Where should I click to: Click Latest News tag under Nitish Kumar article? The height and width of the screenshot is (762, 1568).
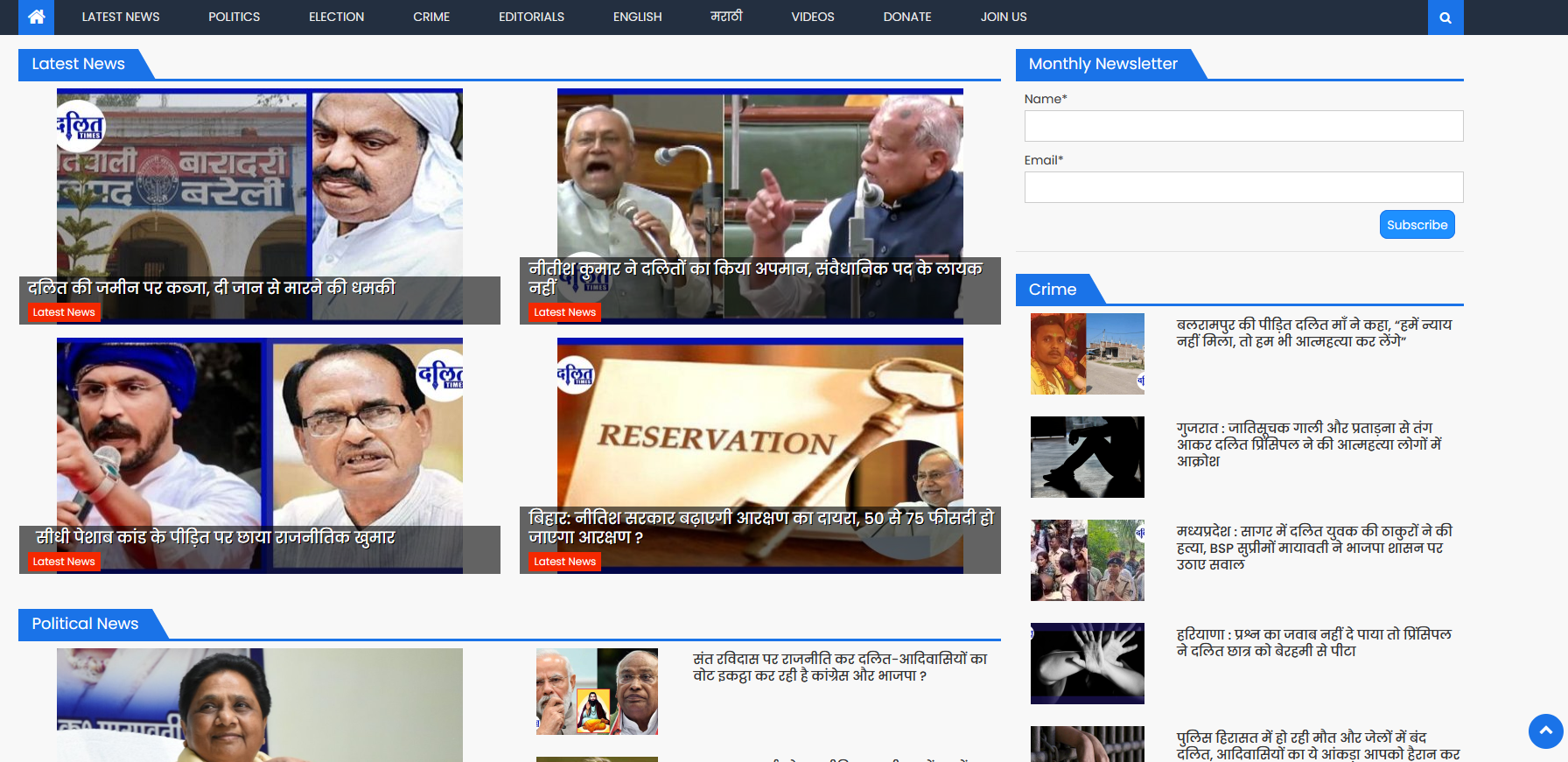[x=564, y=312]
